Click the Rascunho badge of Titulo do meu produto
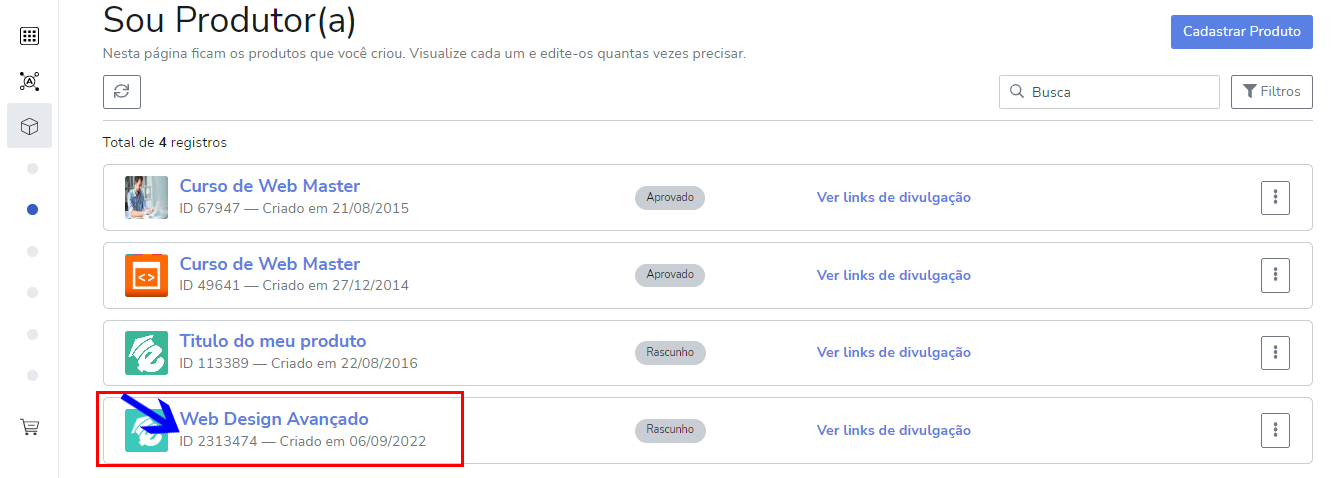 (670, 352)
